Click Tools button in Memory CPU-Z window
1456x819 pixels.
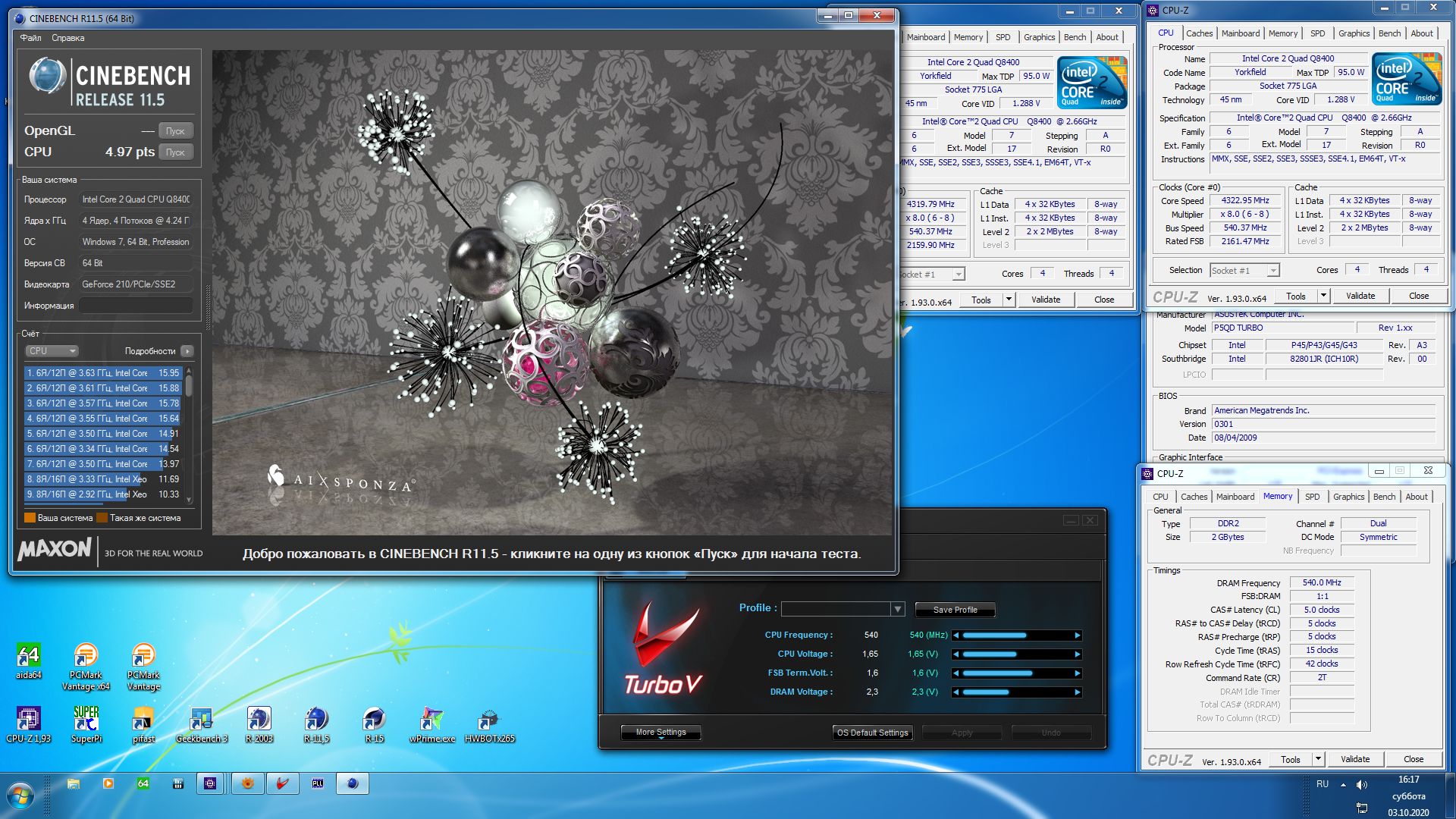(1291, 759)
